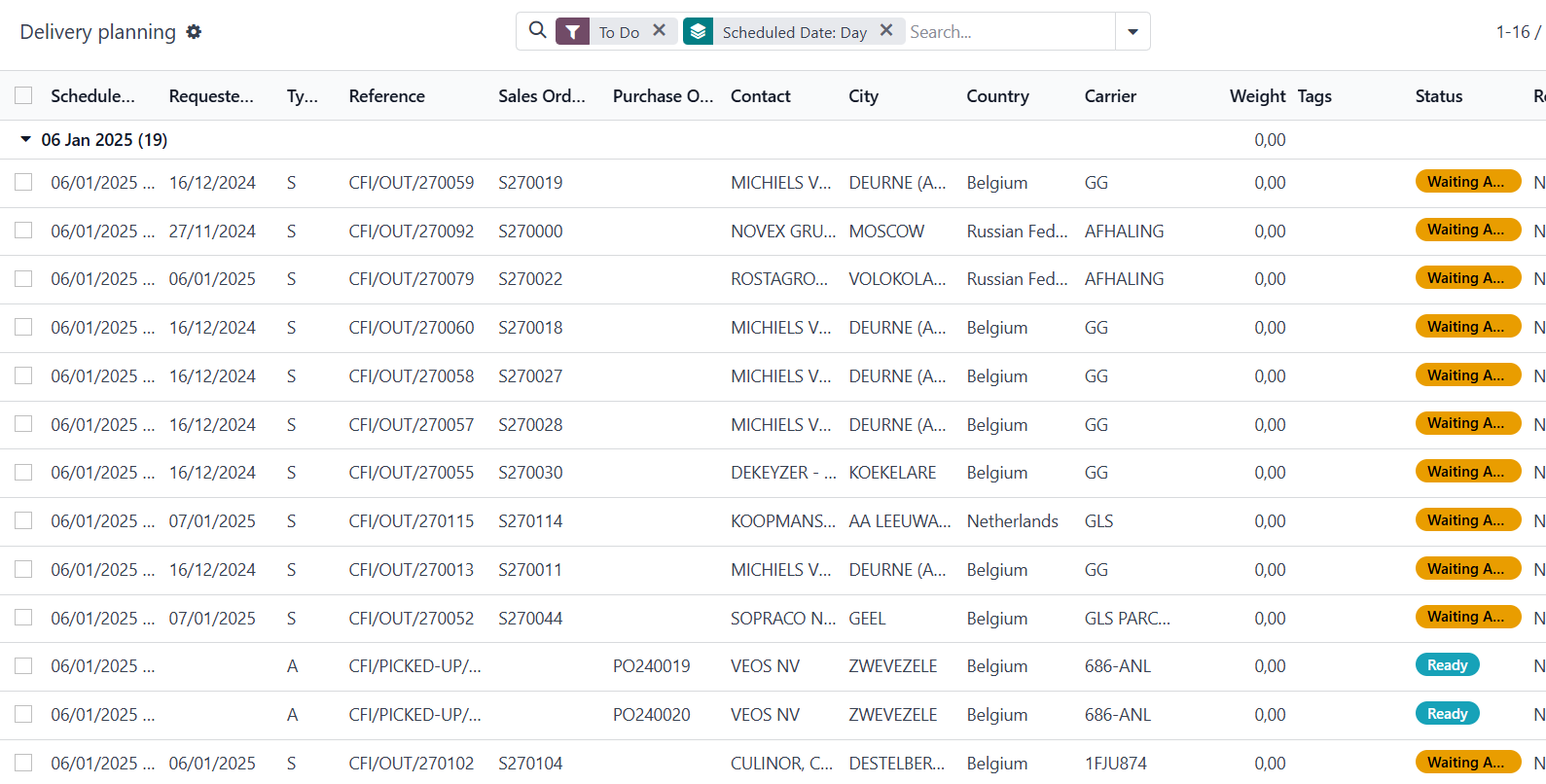Sort by the Reference column header
Viewport: 1546px width, 784px height.
(x=386, y=96)
